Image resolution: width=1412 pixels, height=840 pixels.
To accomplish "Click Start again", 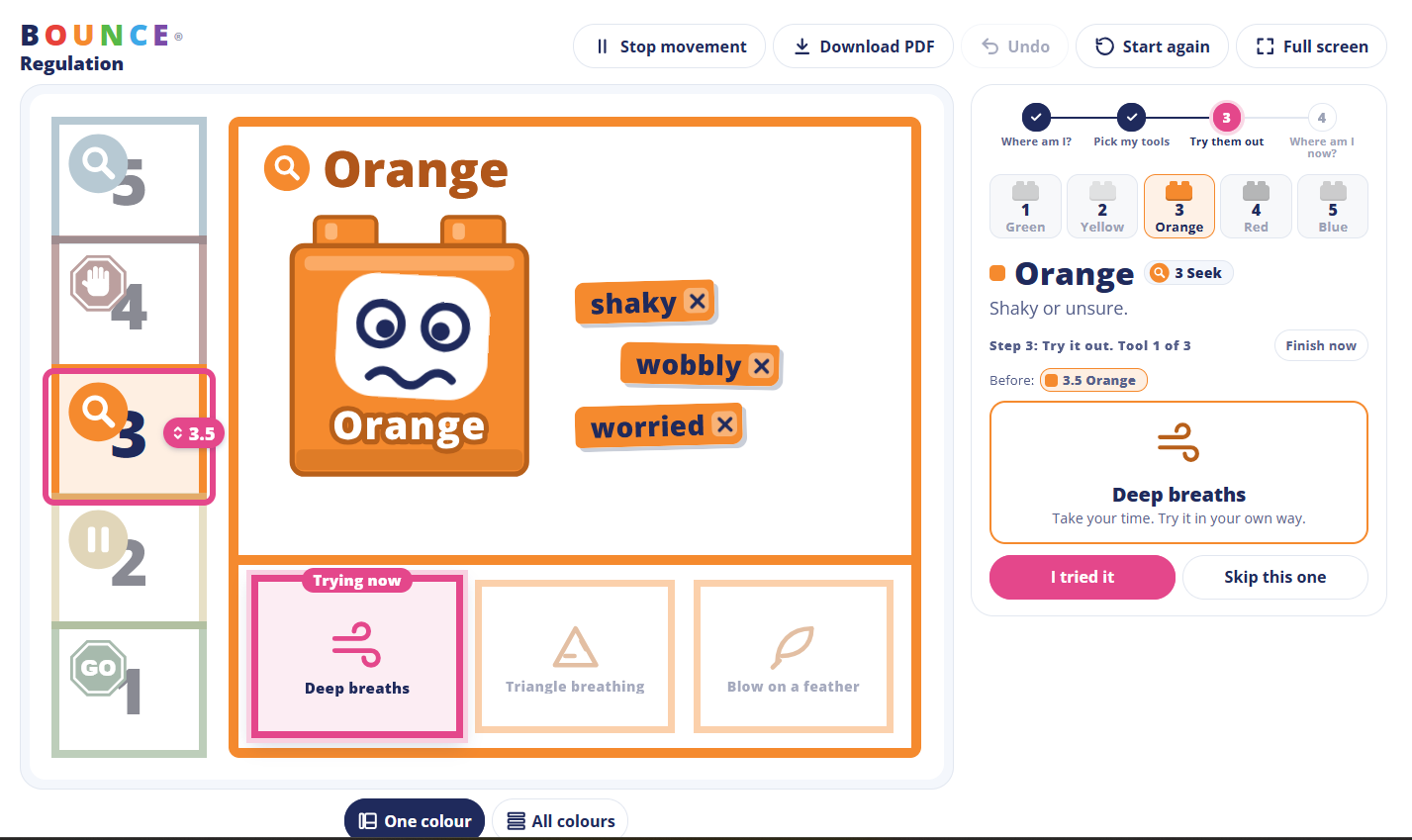I will point(1152,47).
